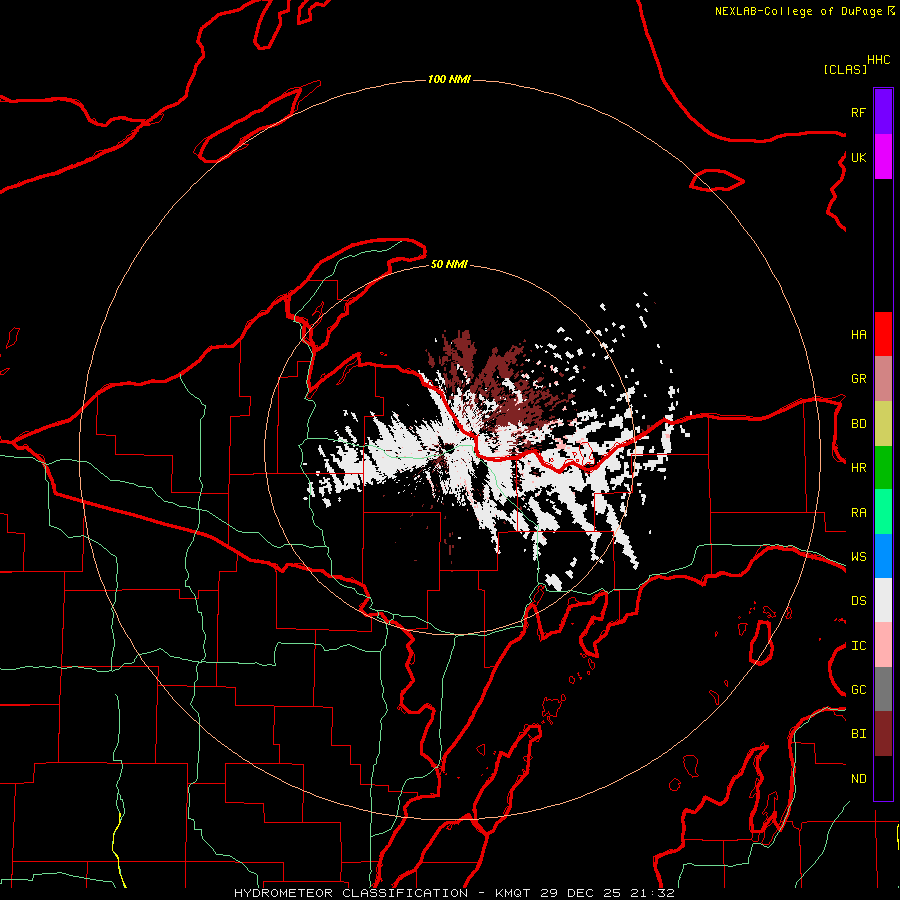Click the 'UK' legend label
This screenshot has height=900, width=900.
coord(858,157)
